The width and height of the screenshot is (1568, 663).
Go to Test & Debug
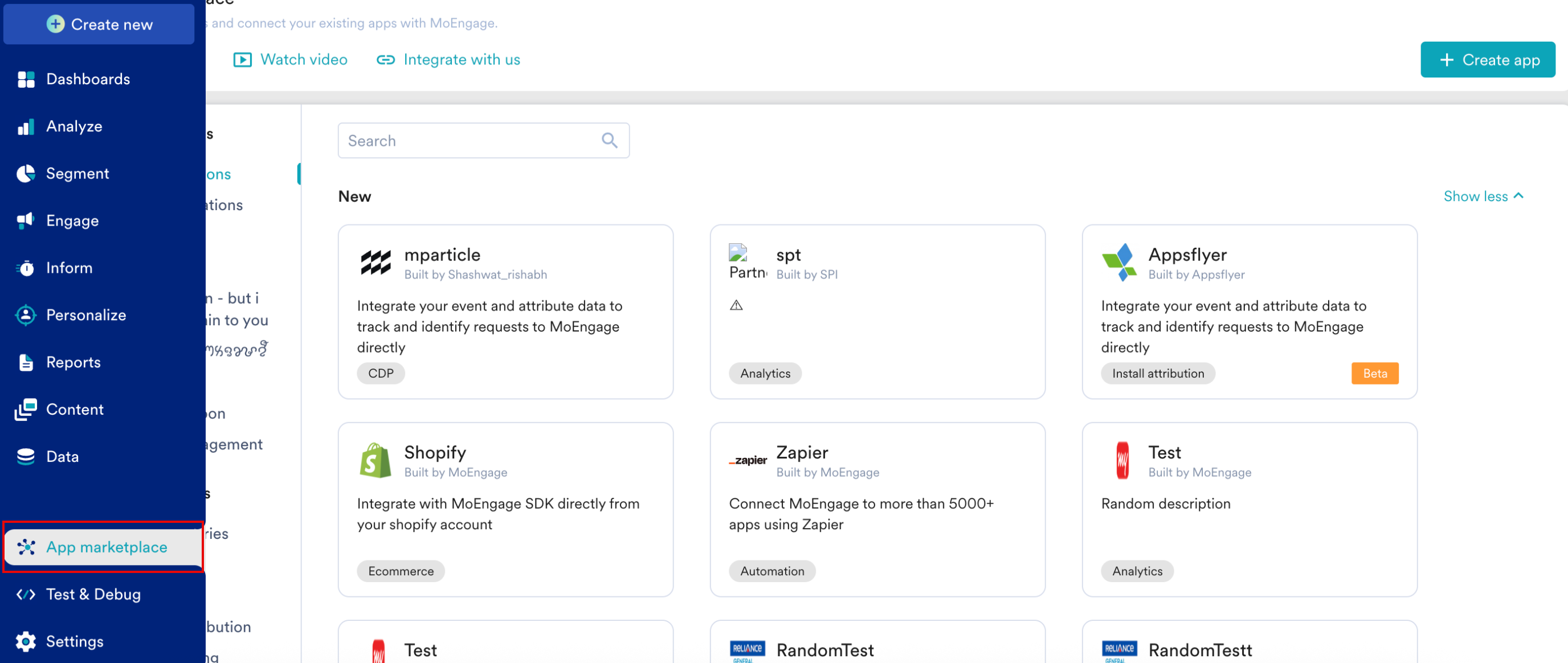[92, 594]
